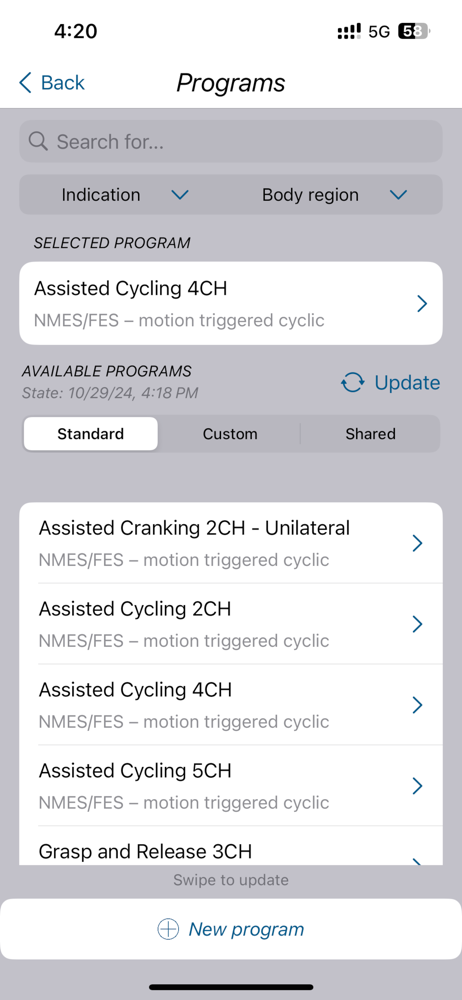
Task: Open Assisted Cycling 4CH in available list
Action: (231, 705)
